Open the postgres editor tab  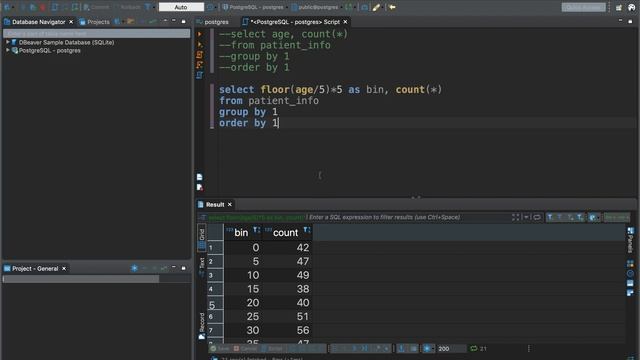212,22
